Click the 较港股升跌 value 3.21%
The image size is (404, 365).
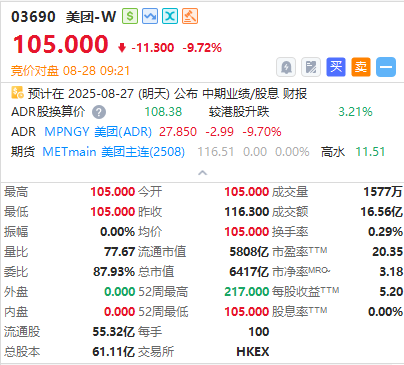[355, 112]
